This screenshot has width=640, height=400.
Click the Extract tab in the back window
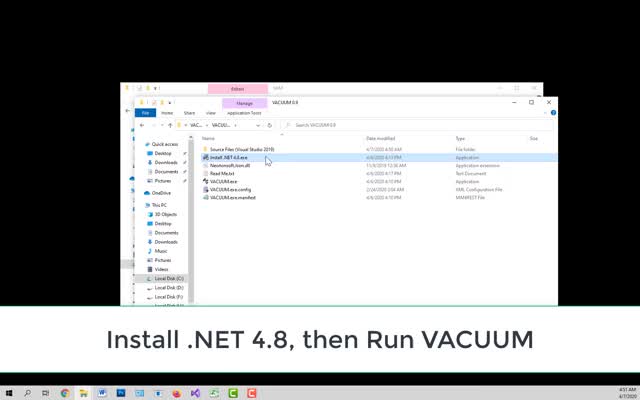click(x=238, y=89)
